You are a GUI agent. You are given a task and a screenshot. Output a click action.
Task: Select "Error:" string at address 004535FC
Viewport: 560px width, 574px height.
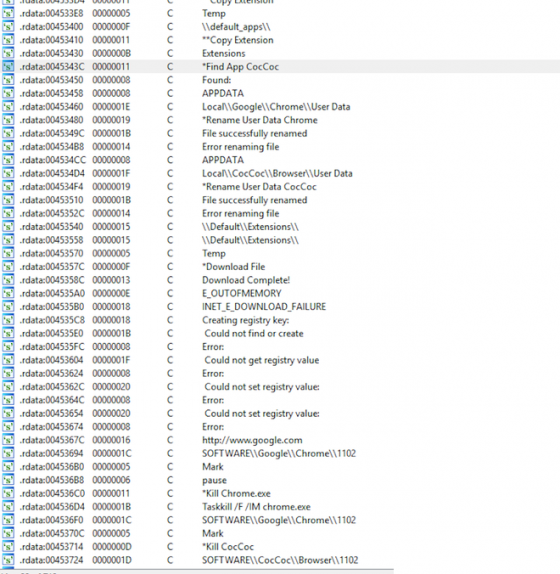point(213,347)
